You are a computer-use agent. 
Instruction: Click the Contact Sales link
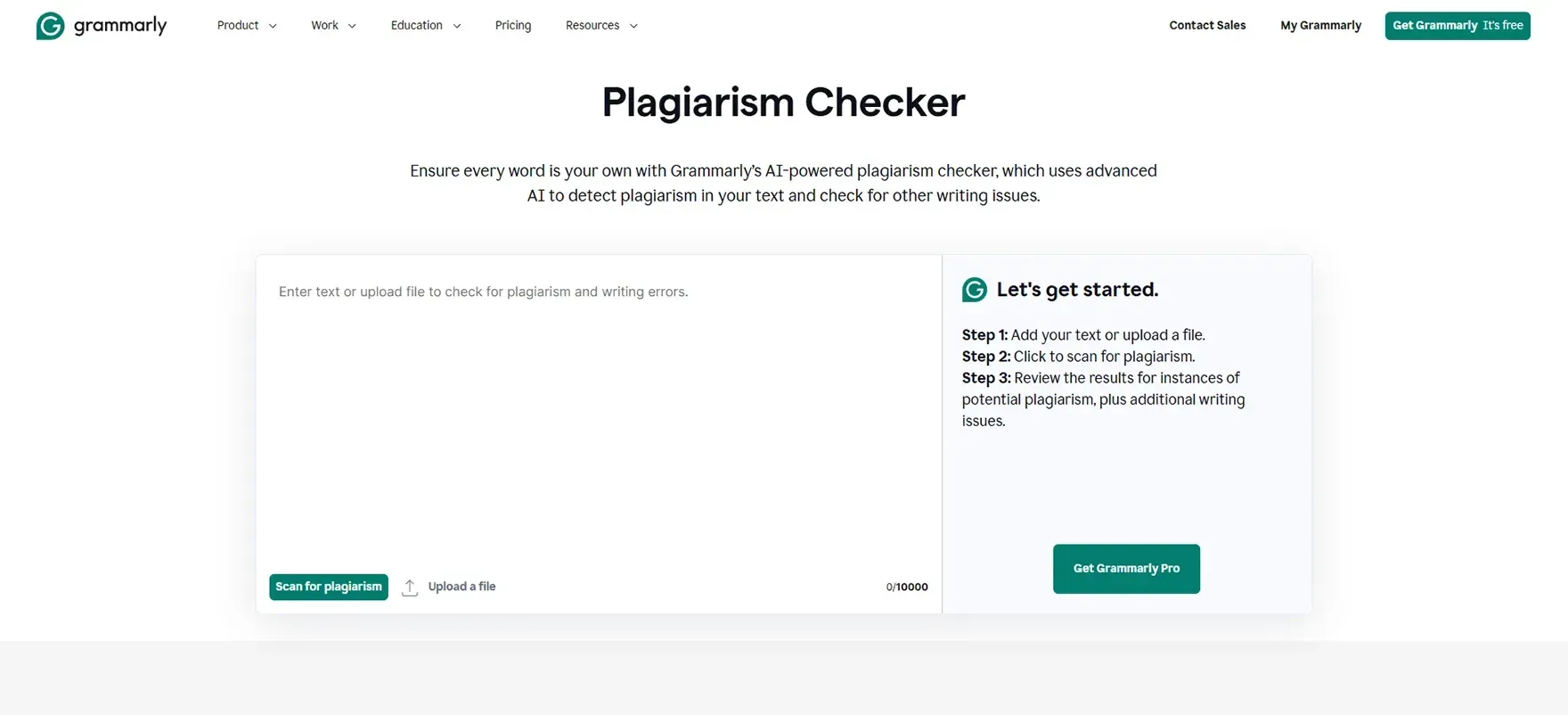(x=1207, y=26)
